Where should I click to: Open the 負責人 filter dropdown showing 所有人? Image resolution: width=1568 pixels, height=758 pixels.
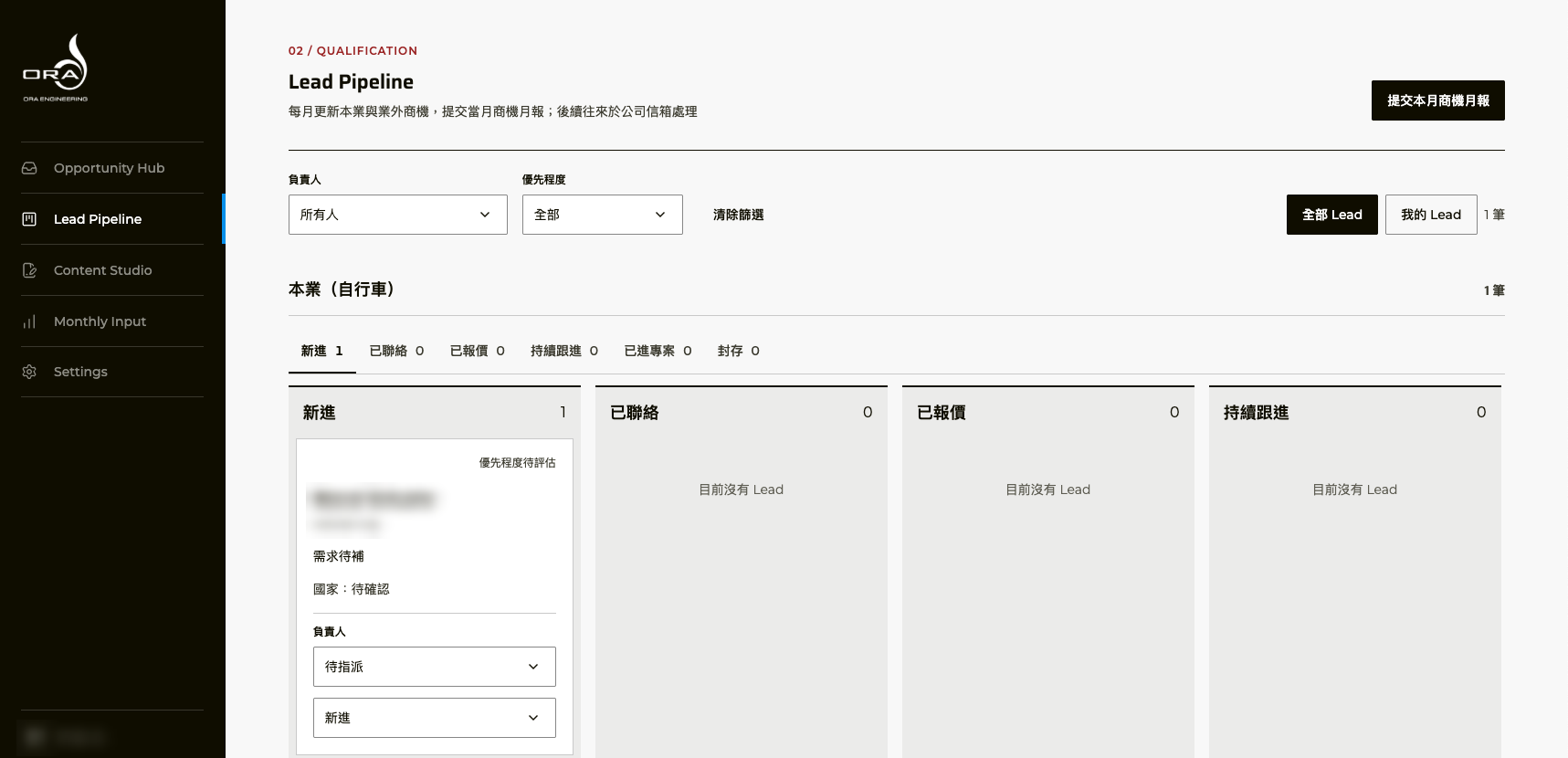pos(398,215)
